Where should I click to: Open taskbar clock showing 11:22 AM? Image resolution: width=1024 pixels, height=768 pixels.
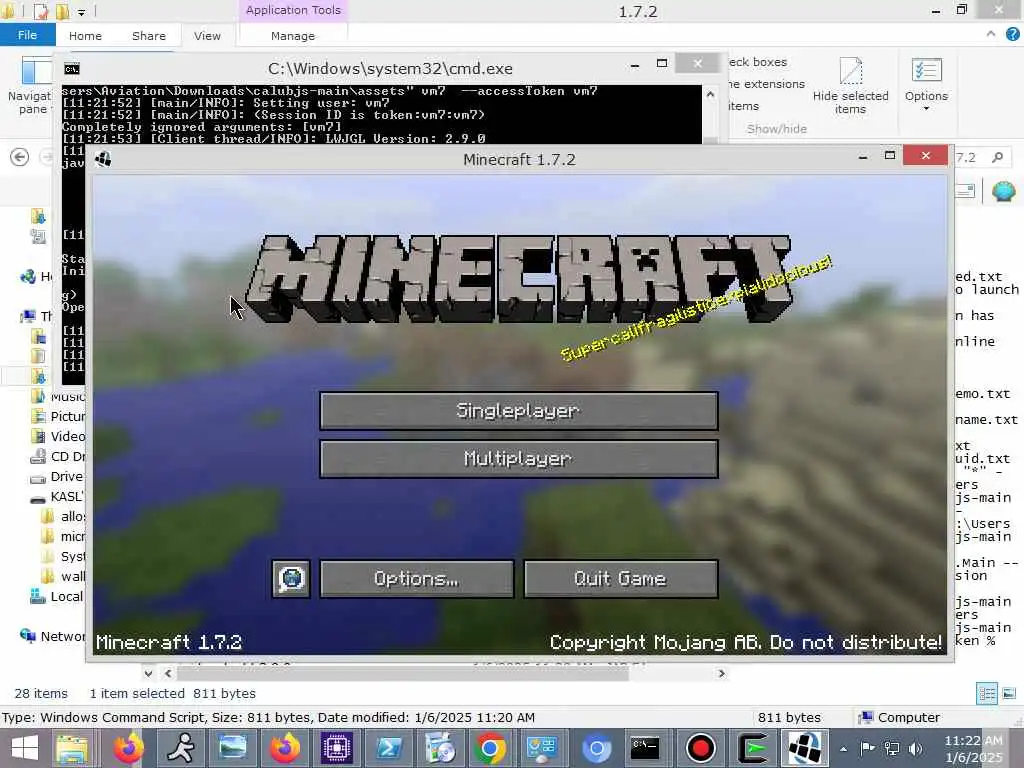point(973,748)
